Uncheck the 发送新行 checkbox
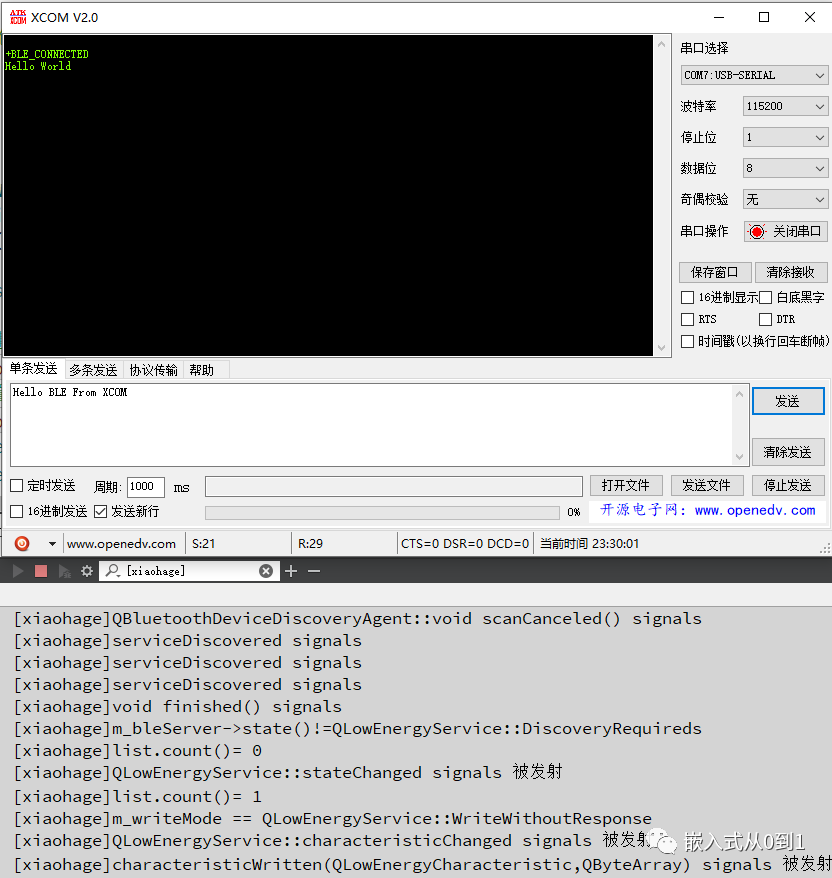832x878 pixels. coord(100,511)
